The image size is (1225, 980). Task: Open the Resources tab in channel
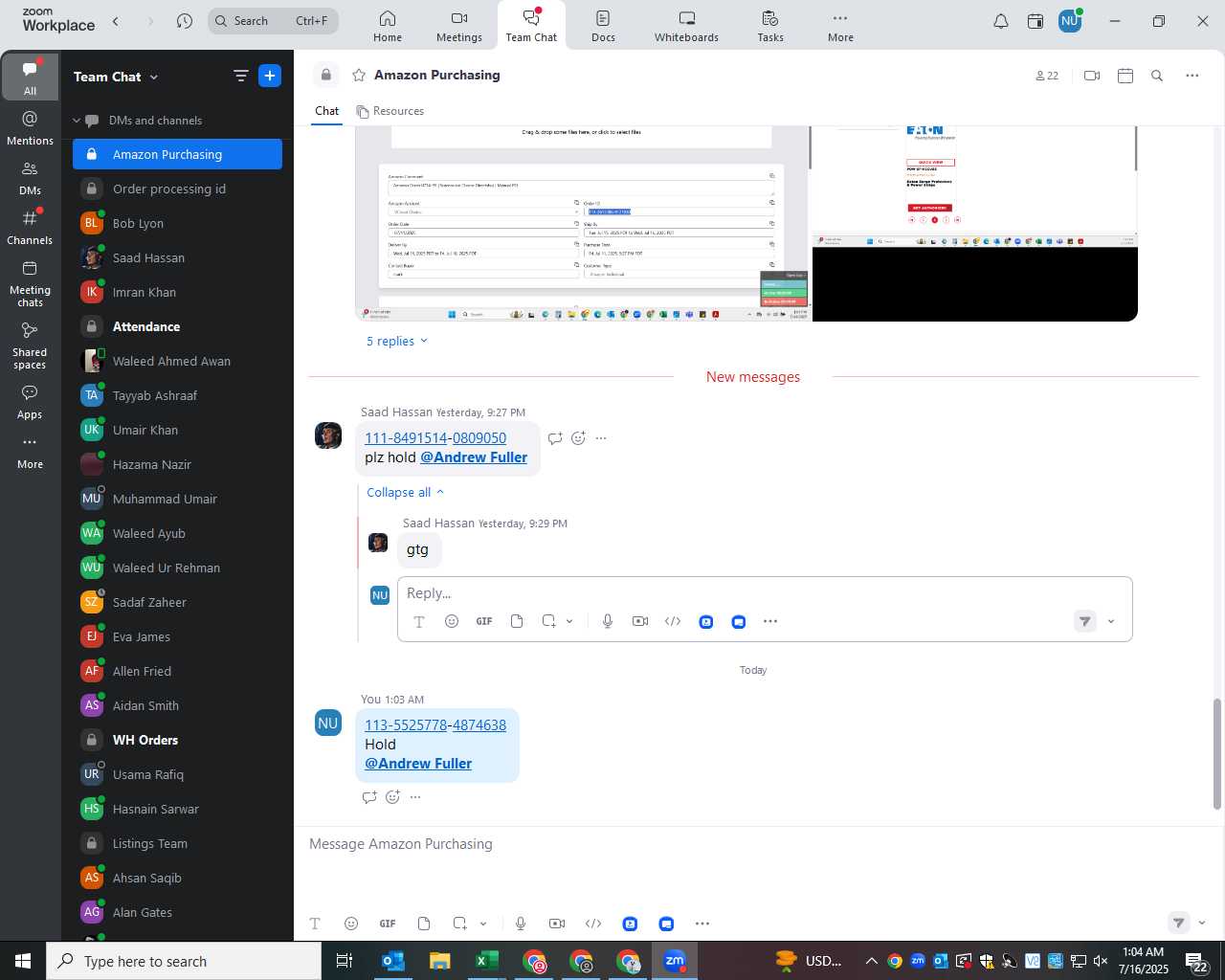(x=390, y=111)
